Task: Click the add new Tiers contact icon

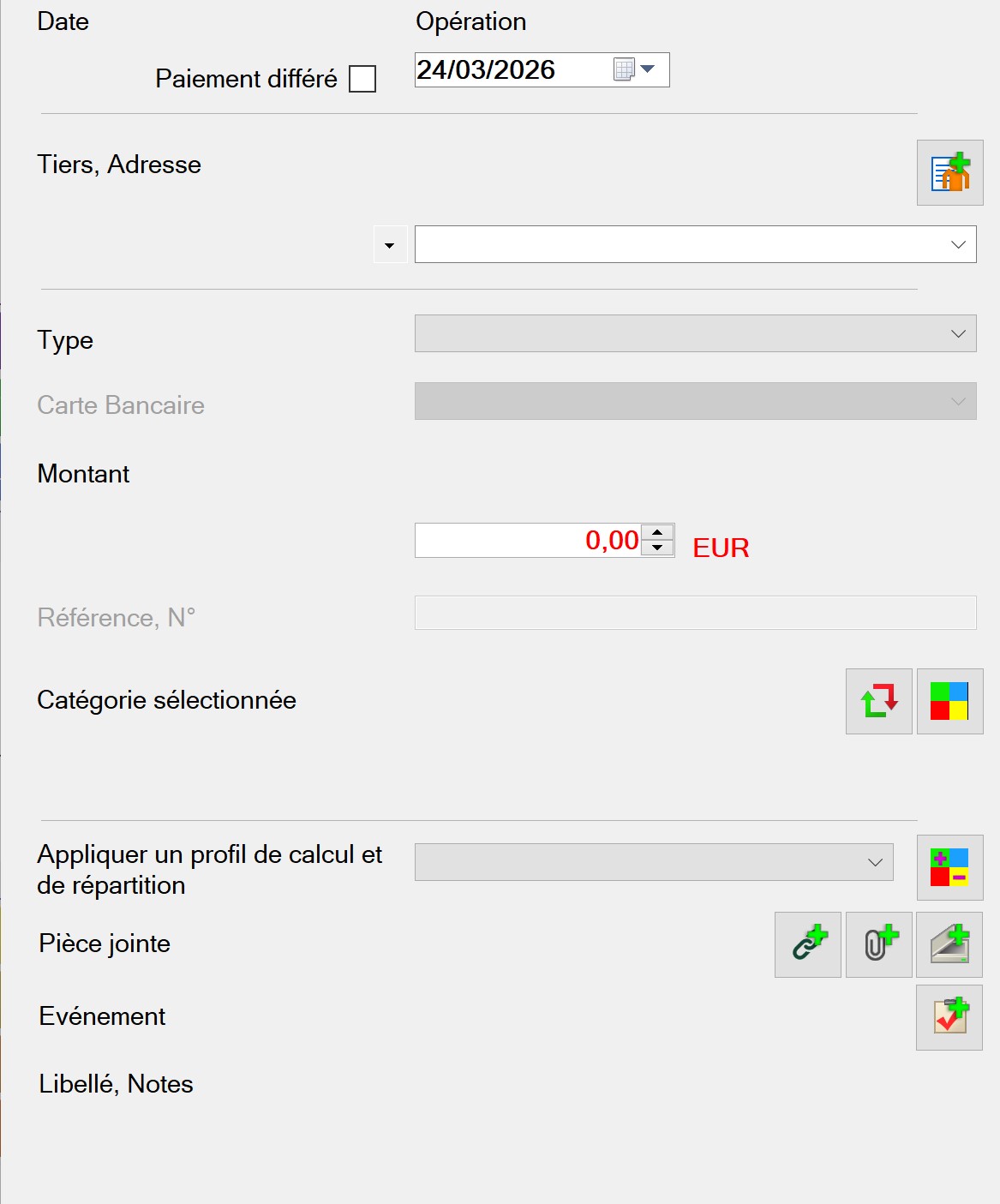Action: (x=949, y=172)
